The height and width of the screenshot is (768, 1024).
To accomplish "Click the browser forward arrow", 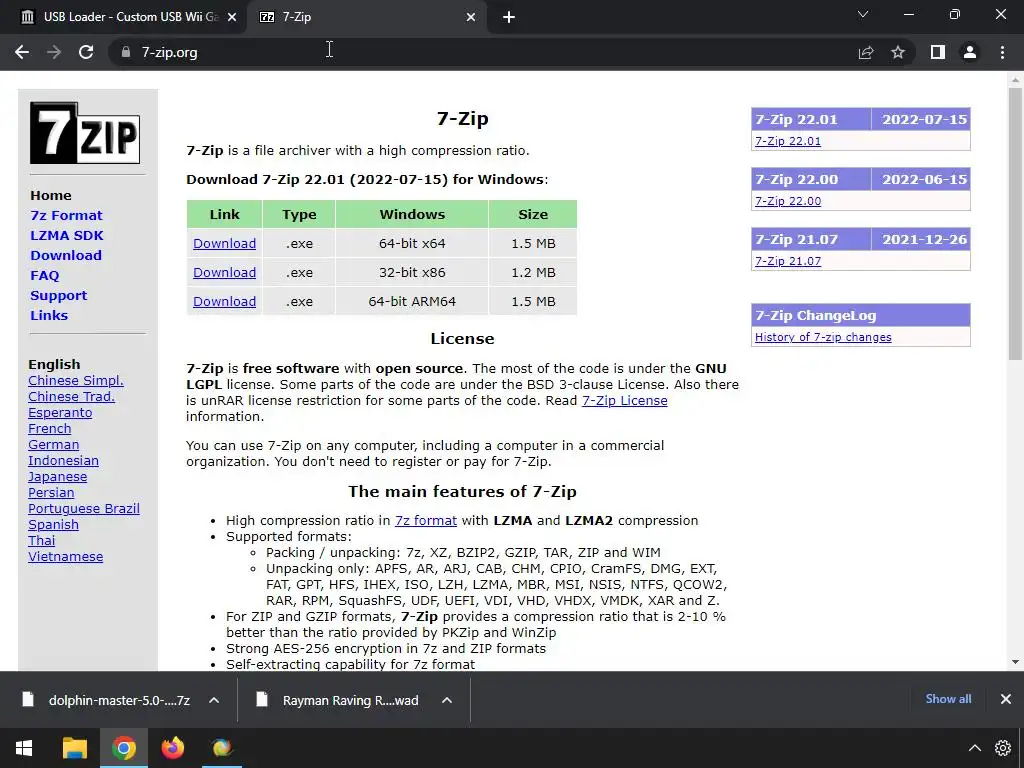I will coord(54,52).
